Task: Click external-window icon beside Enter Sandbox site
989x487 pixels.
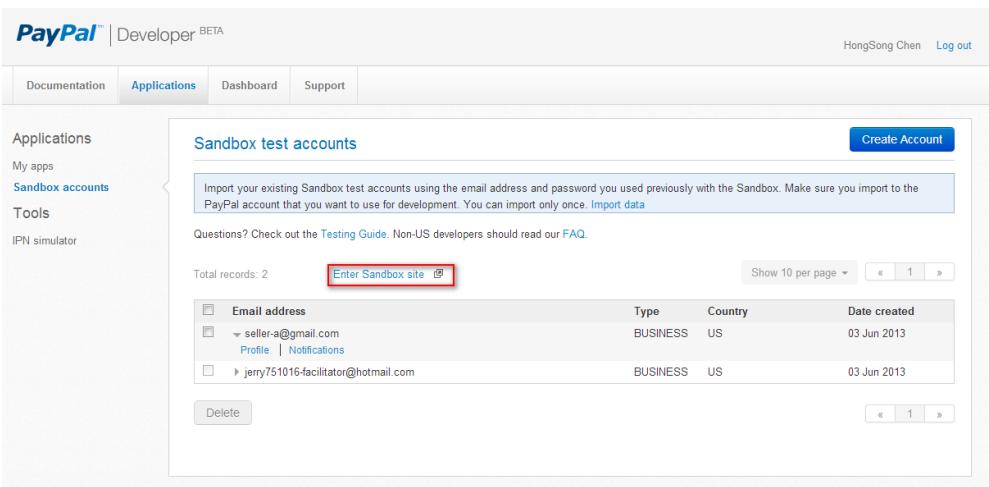Action: (438, 274)
